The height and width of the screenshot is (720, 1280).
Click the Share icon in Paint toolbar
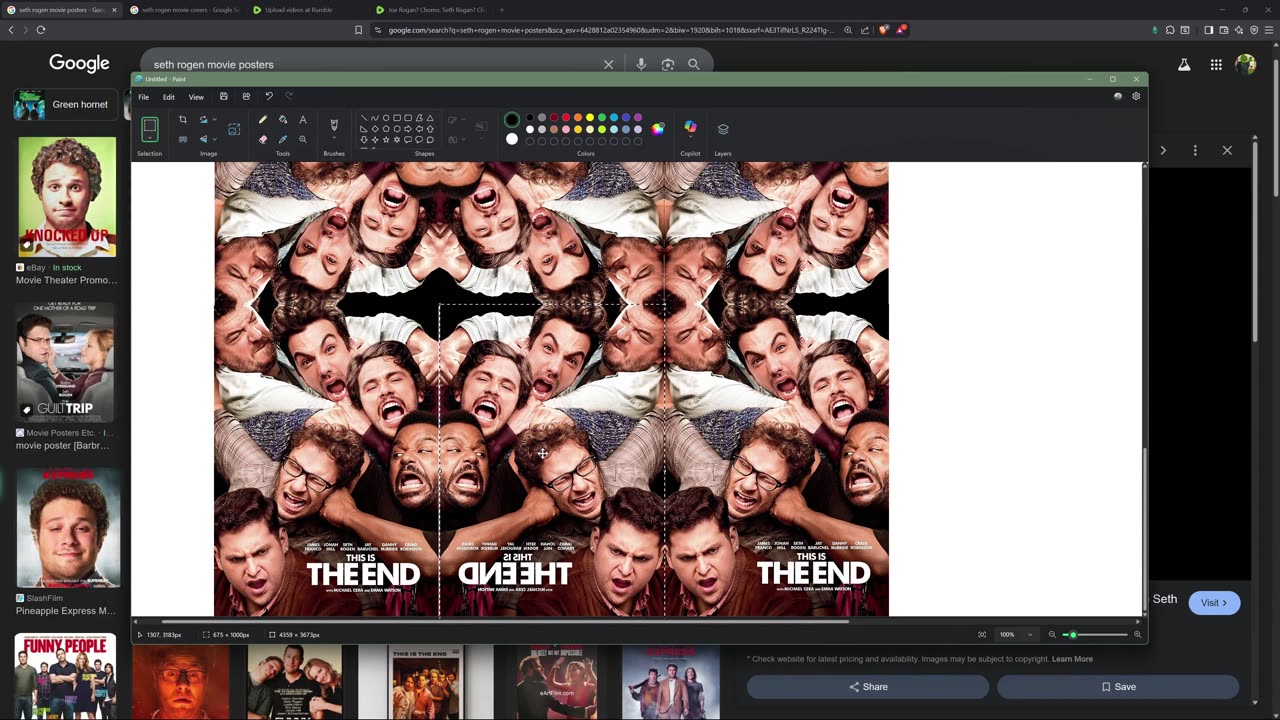[246, 97]
